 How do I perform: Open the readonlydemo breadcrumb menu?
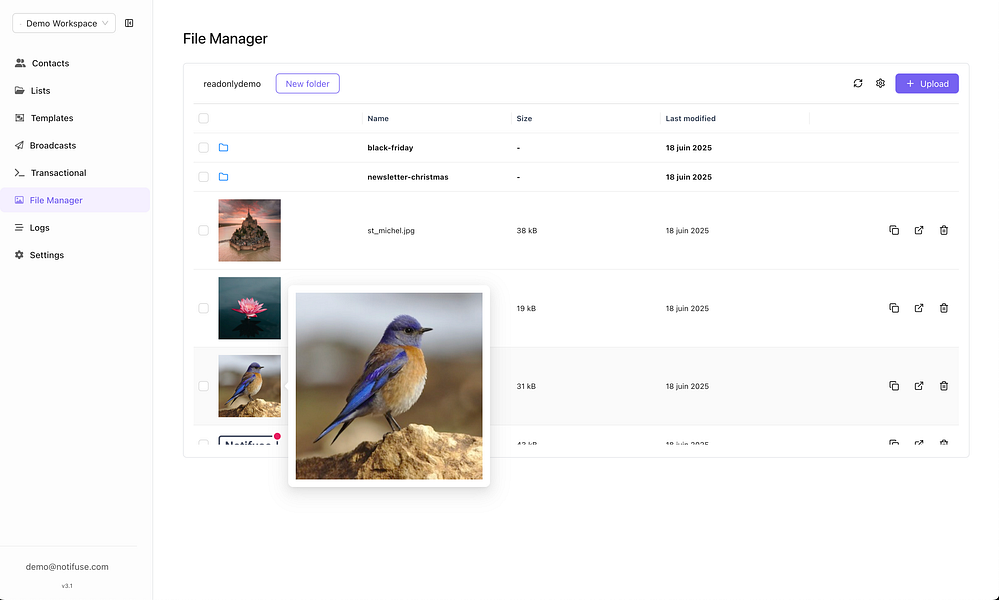pos(230,83)
